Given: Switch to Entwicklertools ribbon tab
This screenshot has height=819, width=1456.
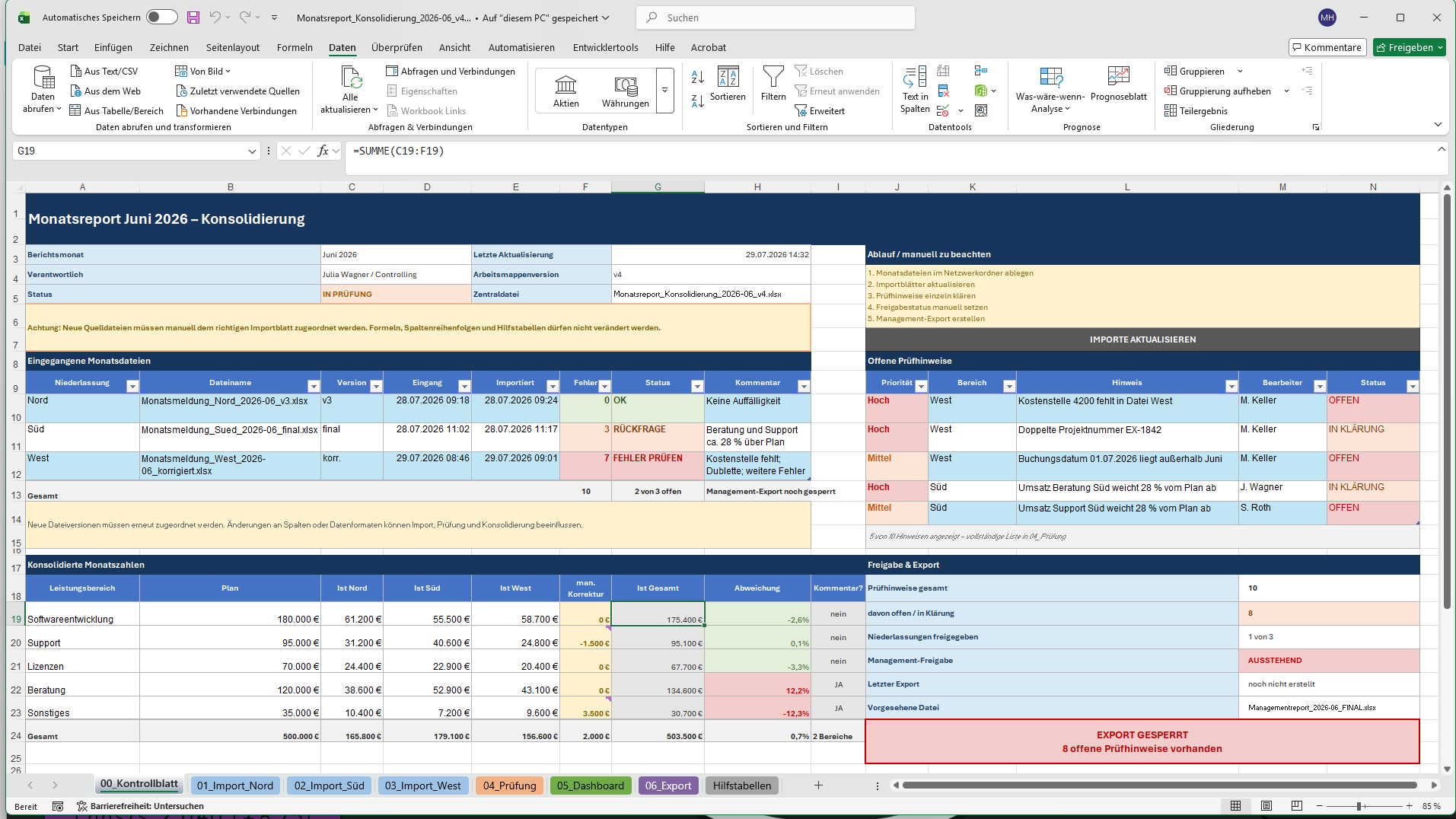Looking at the screenshot, I should (x=606, y=47).
